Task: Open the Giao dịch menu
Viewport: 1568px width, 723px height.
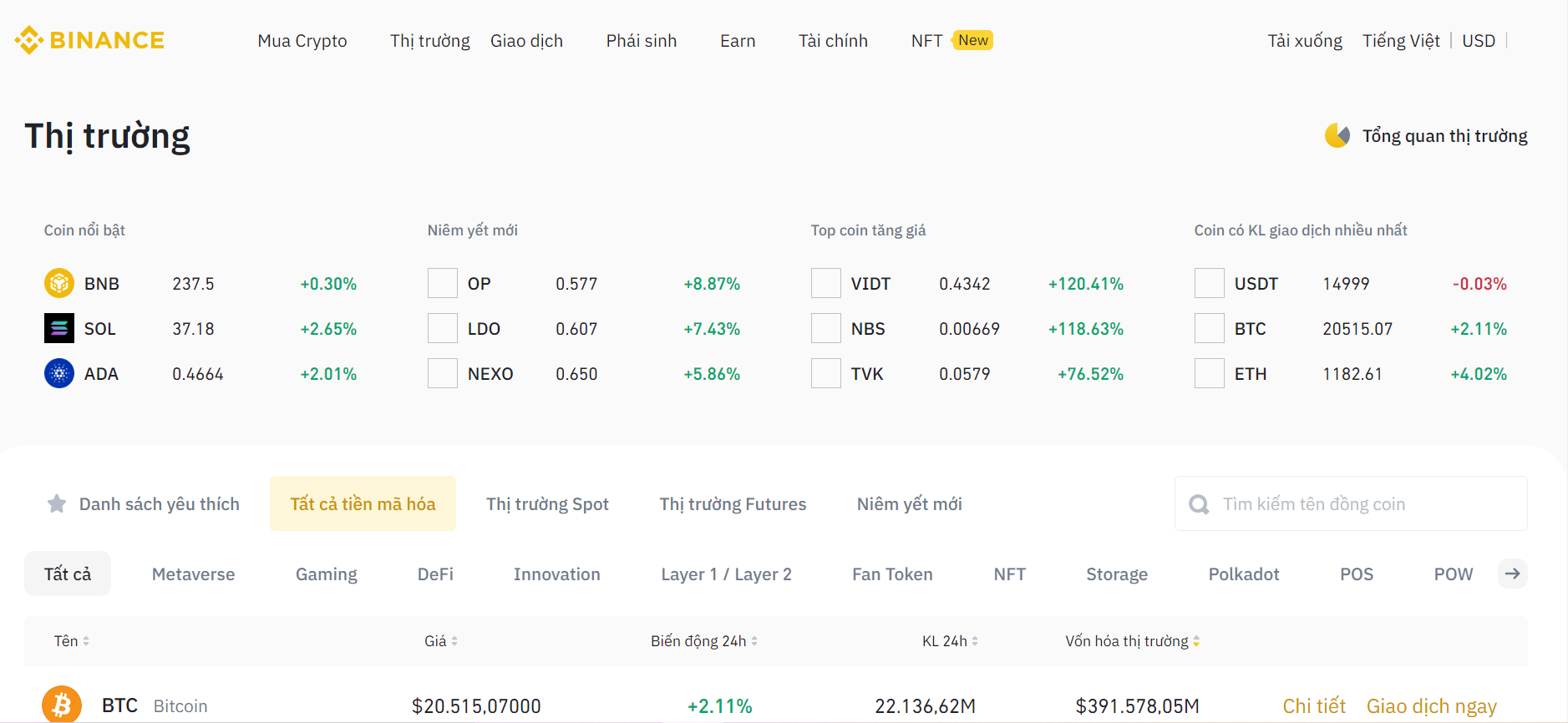Action: point(526,41)
